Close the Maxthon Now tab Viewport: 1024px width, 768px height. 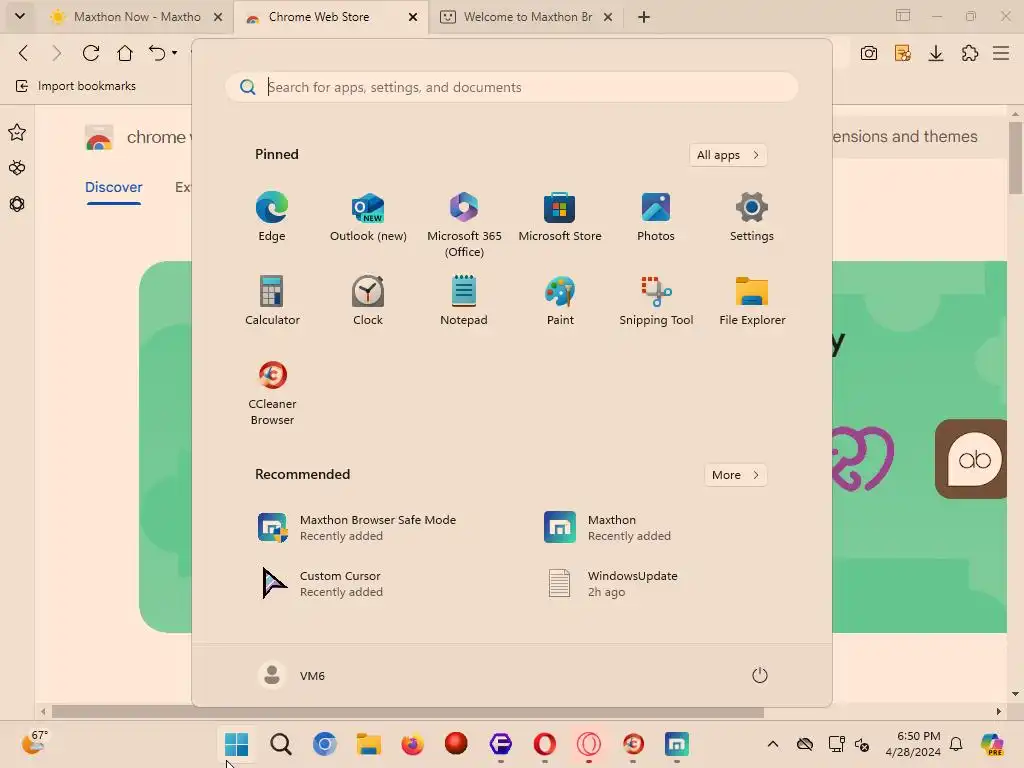click(218, 18)
